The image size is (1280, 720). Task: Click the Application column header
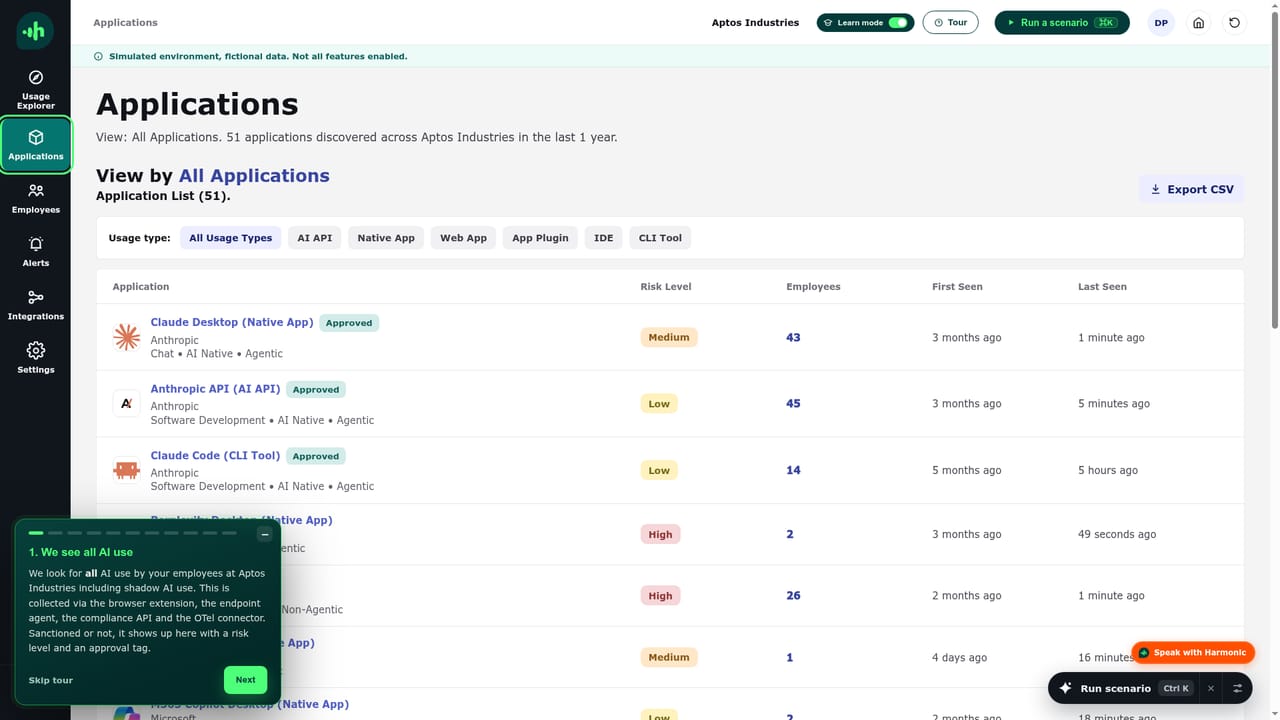pyautogui.click(x=141, y=287)
